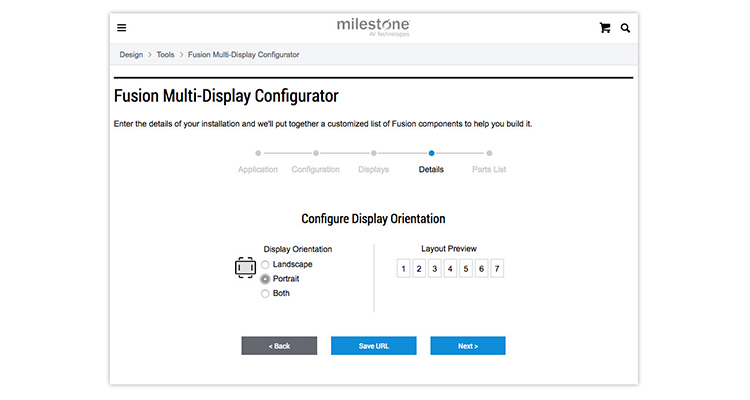Click the Back button
This screenshot has height=400, width=750.
tap(279, 345)
